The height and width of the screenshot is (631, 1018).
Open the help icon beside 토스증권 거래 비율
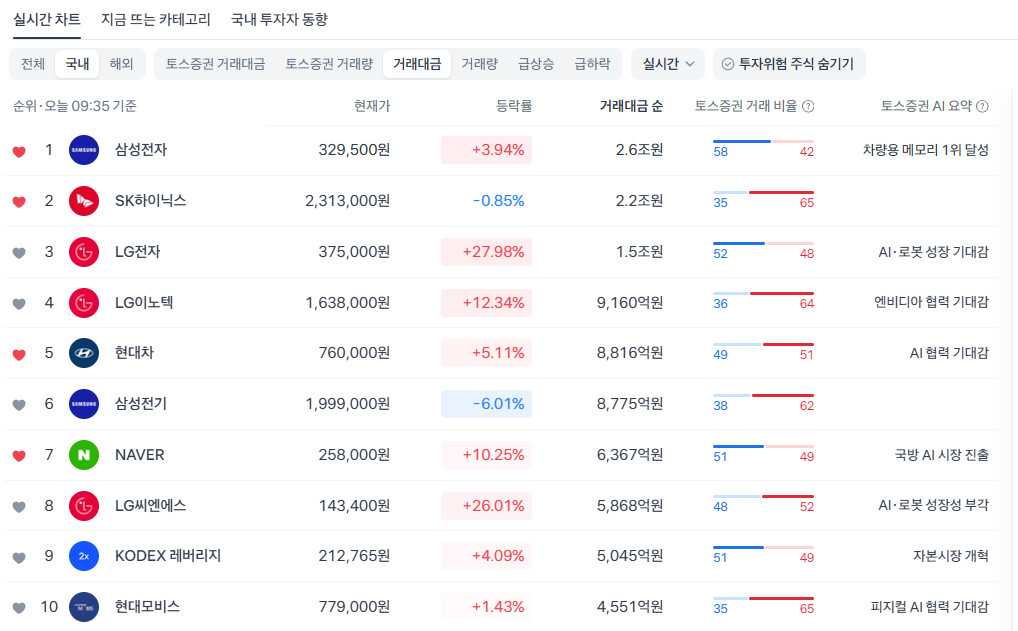click(808, 106)
